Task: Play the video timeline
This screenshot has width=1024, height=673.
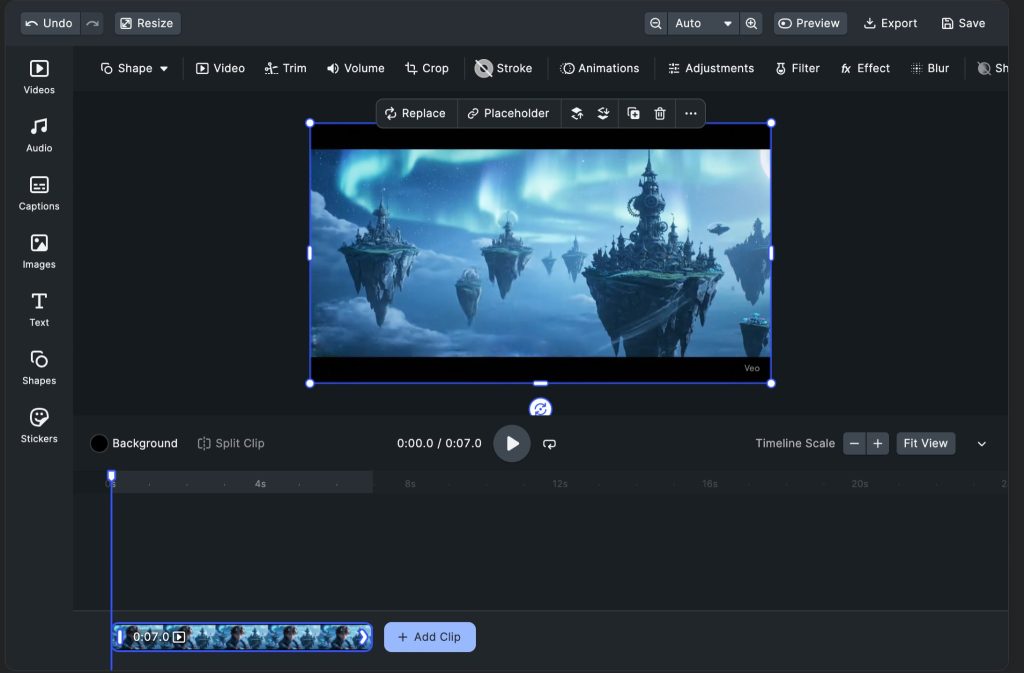Action: pyautogui.click(x=512, y=444)
